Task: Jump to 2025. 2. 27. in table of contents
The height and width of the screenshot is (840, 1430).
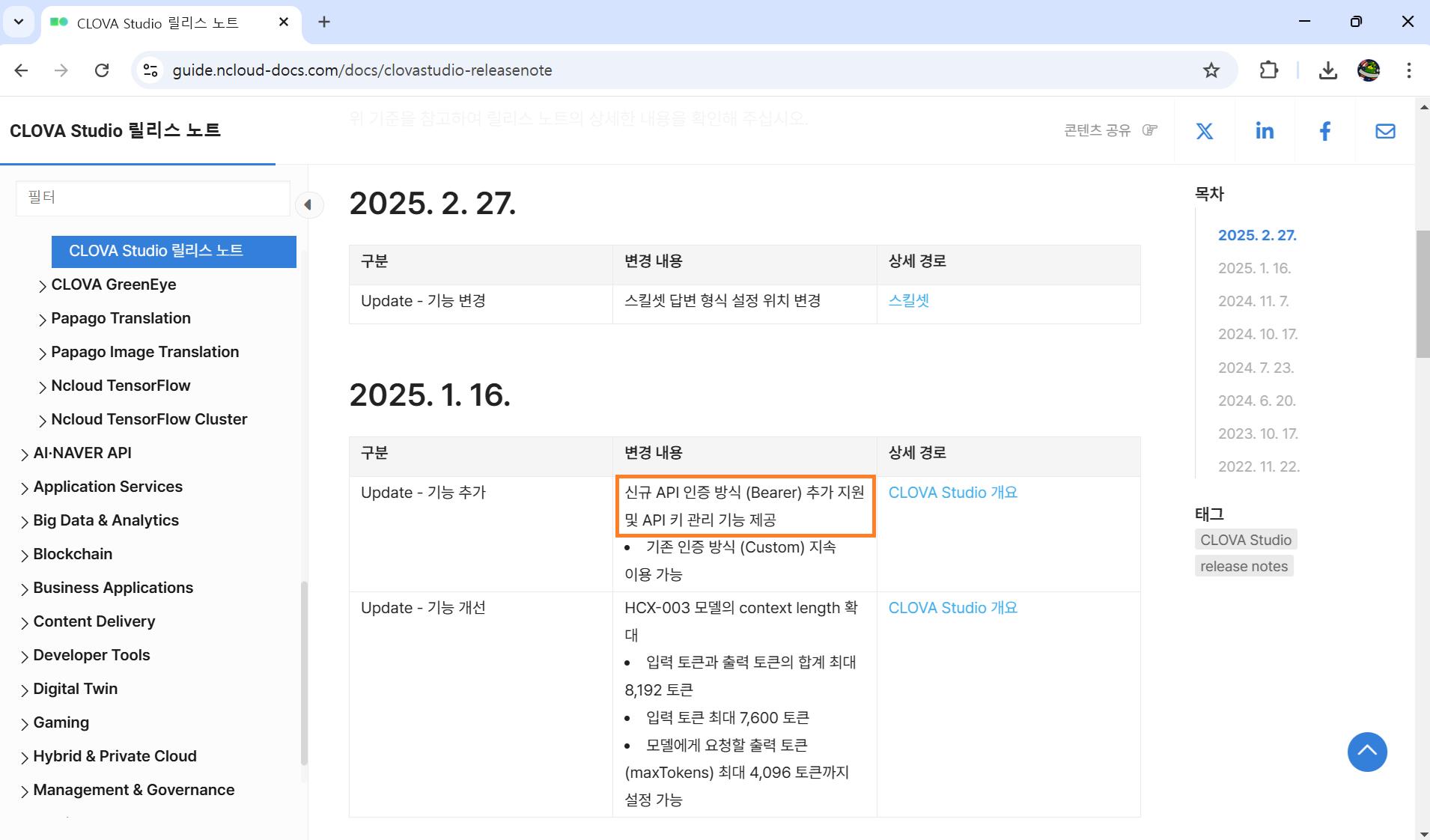Action: [x=1257, y=235]
